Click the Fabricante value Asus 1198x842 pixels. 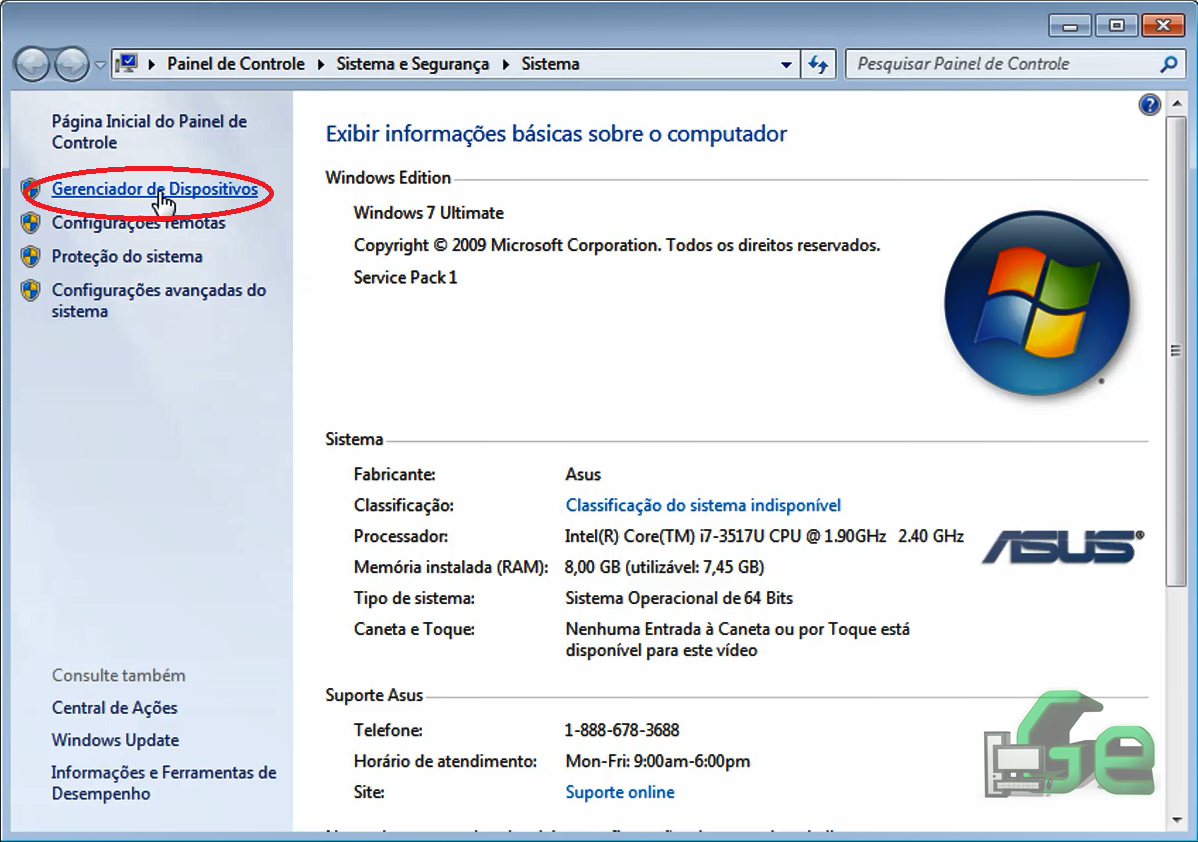point(583,474)
